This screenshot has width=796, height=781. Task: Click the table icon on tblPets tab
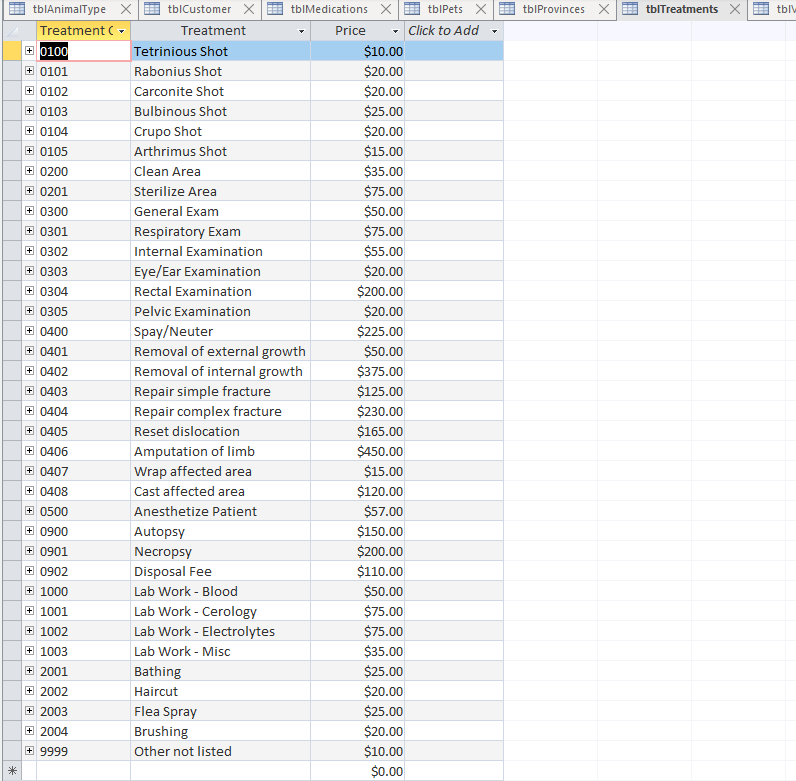[x=412, y=9]
